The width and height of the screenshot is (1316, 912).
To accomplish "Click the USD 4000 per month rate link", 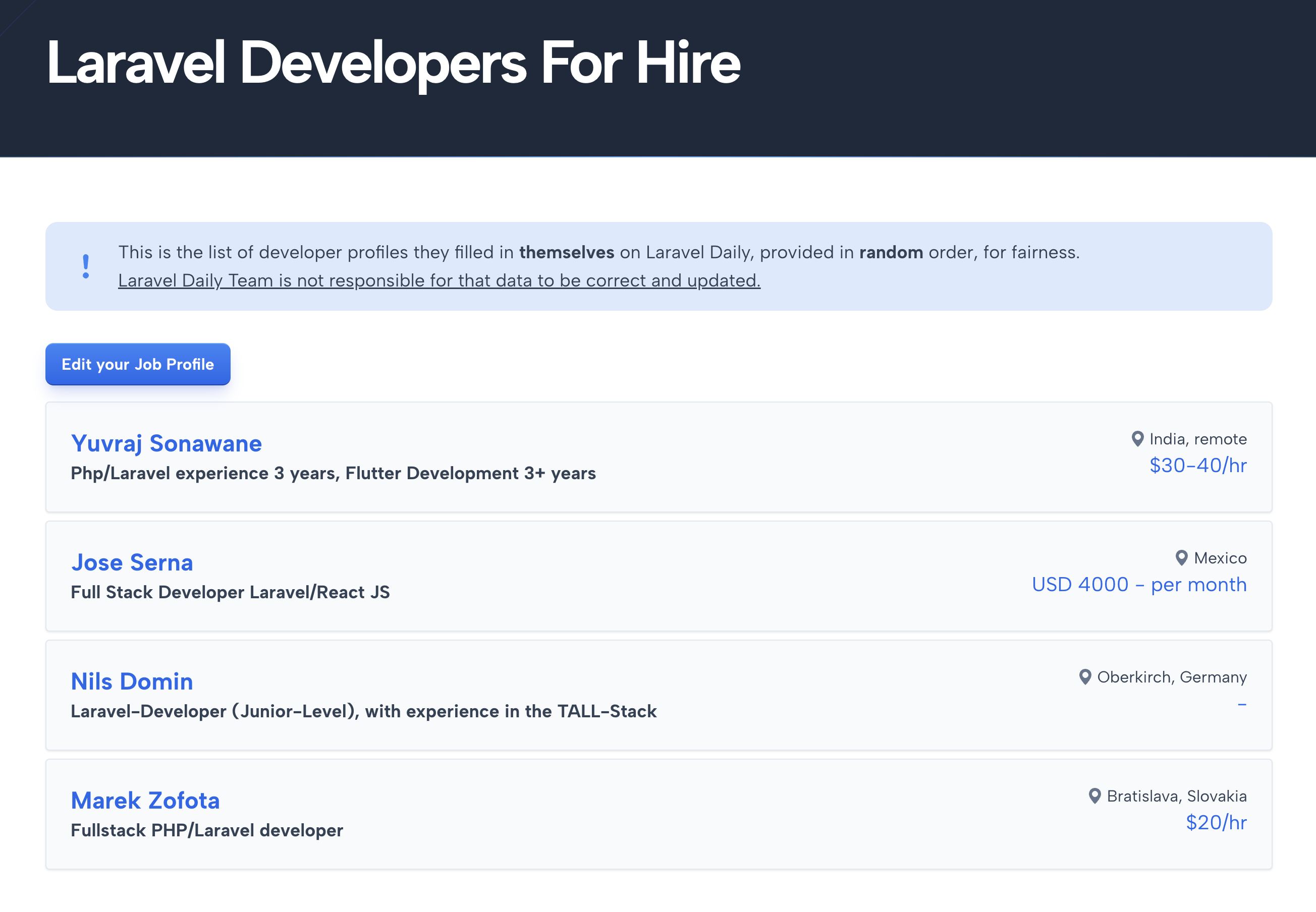I will 1139,584.
